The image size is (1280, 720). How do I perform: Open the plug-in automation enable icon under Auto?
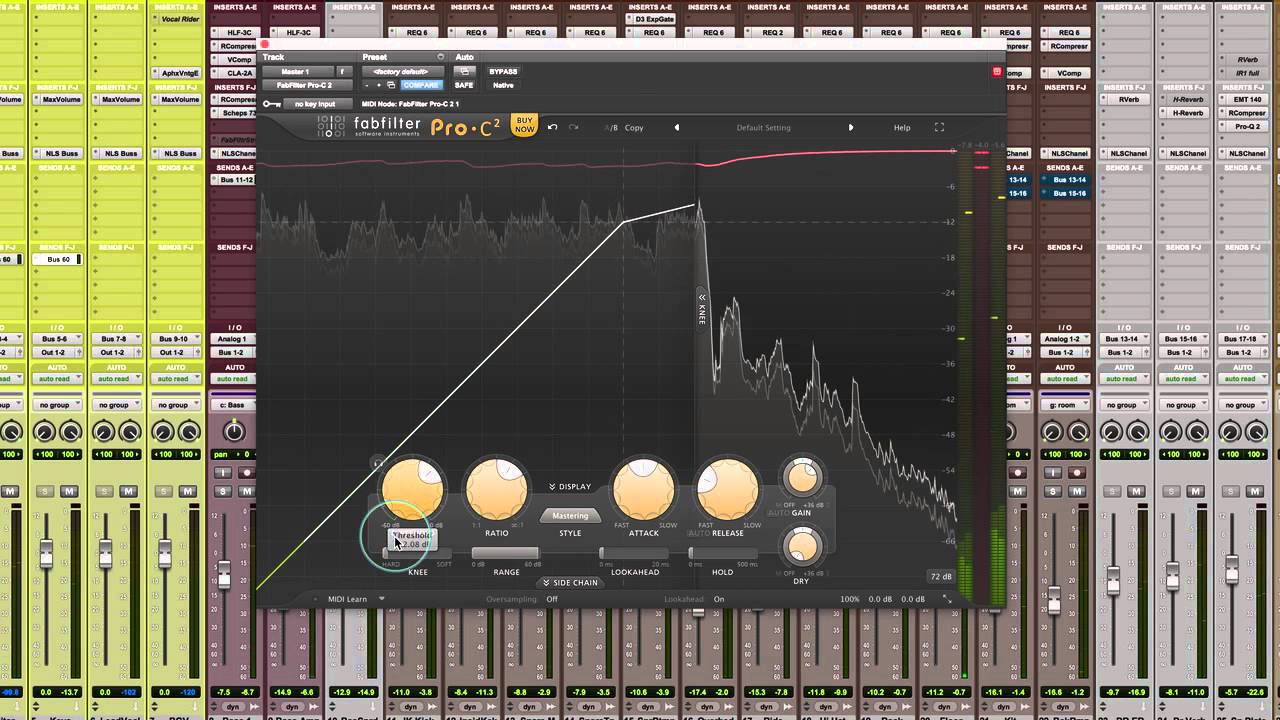[463, 72]
